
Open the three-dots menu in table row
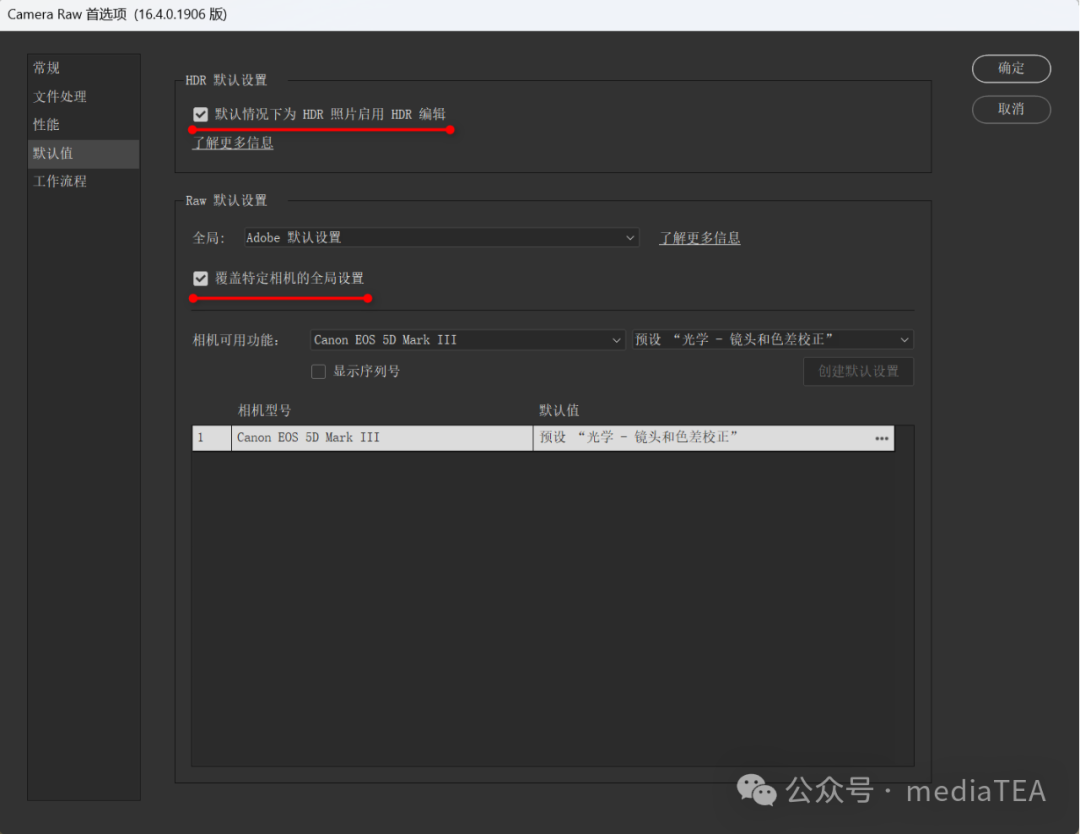[x=882, y=439]
